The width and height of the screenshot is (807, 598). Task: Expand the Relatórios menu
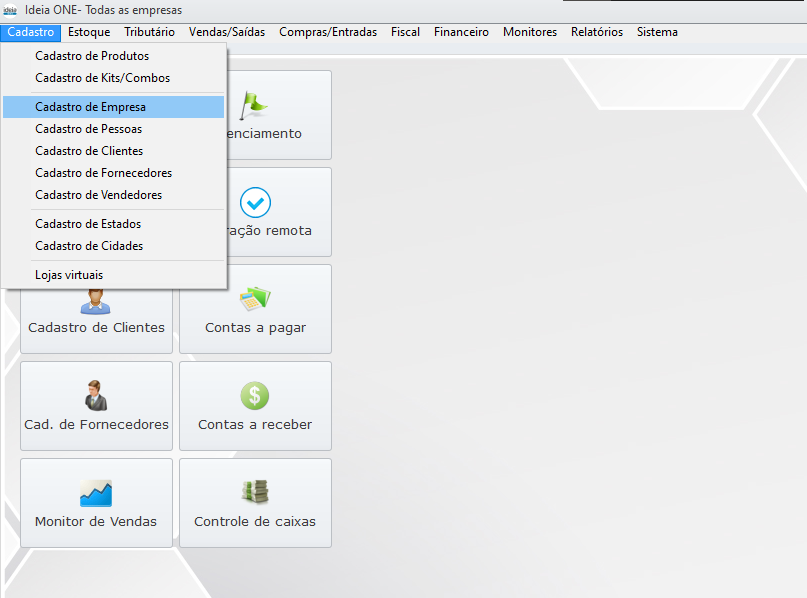[x=596, y=32]
